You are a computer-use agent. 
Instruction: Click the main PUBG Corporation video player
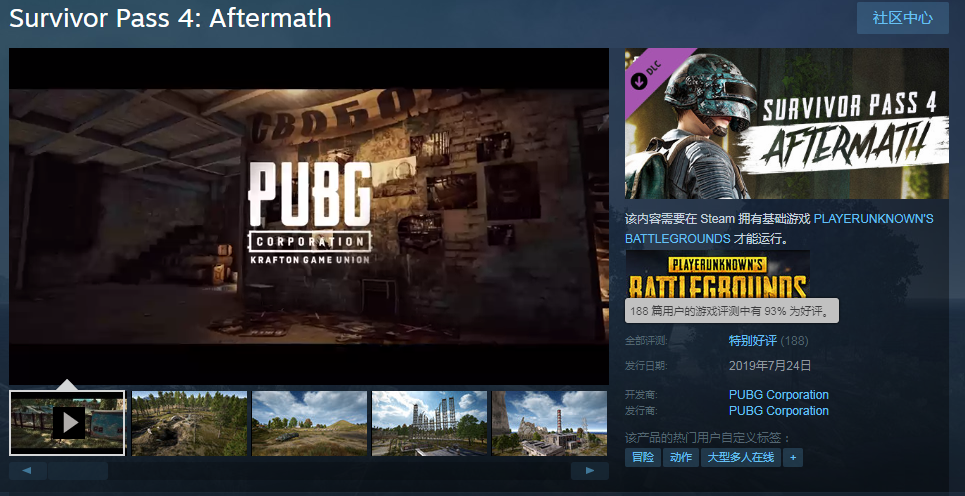[x=309, y=217]
